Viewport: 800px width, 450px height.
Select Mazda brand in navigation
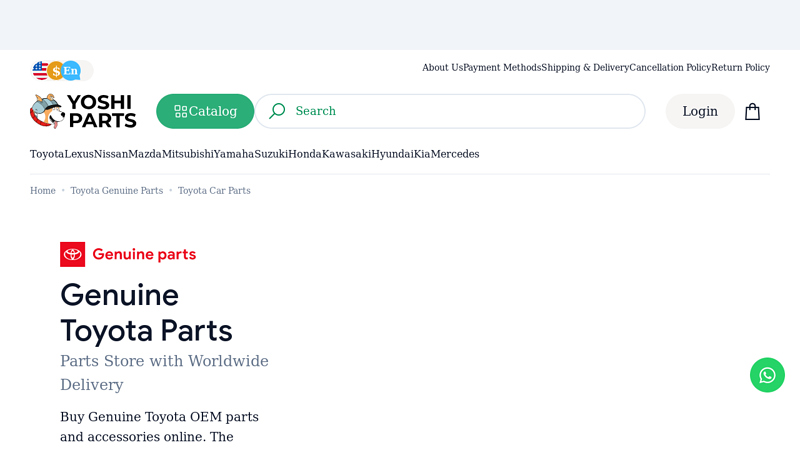click(145, 154)
